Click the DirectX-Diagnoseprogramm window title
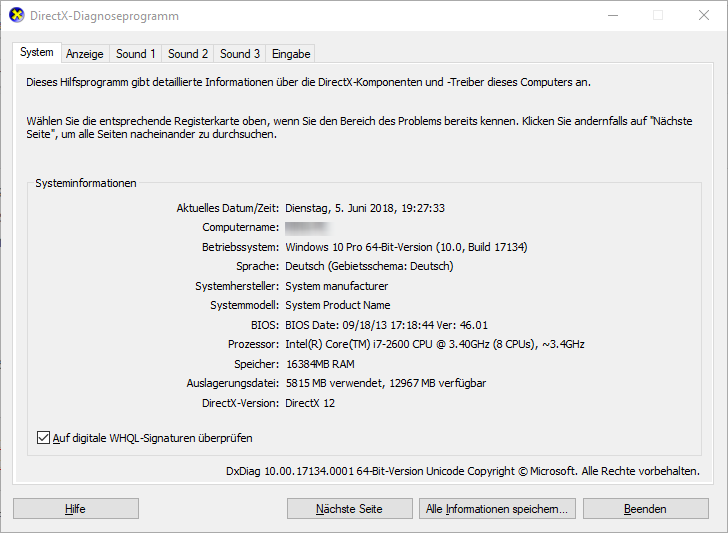The width and height of the screenshot is (728, 533). click(x=104, y=16)
